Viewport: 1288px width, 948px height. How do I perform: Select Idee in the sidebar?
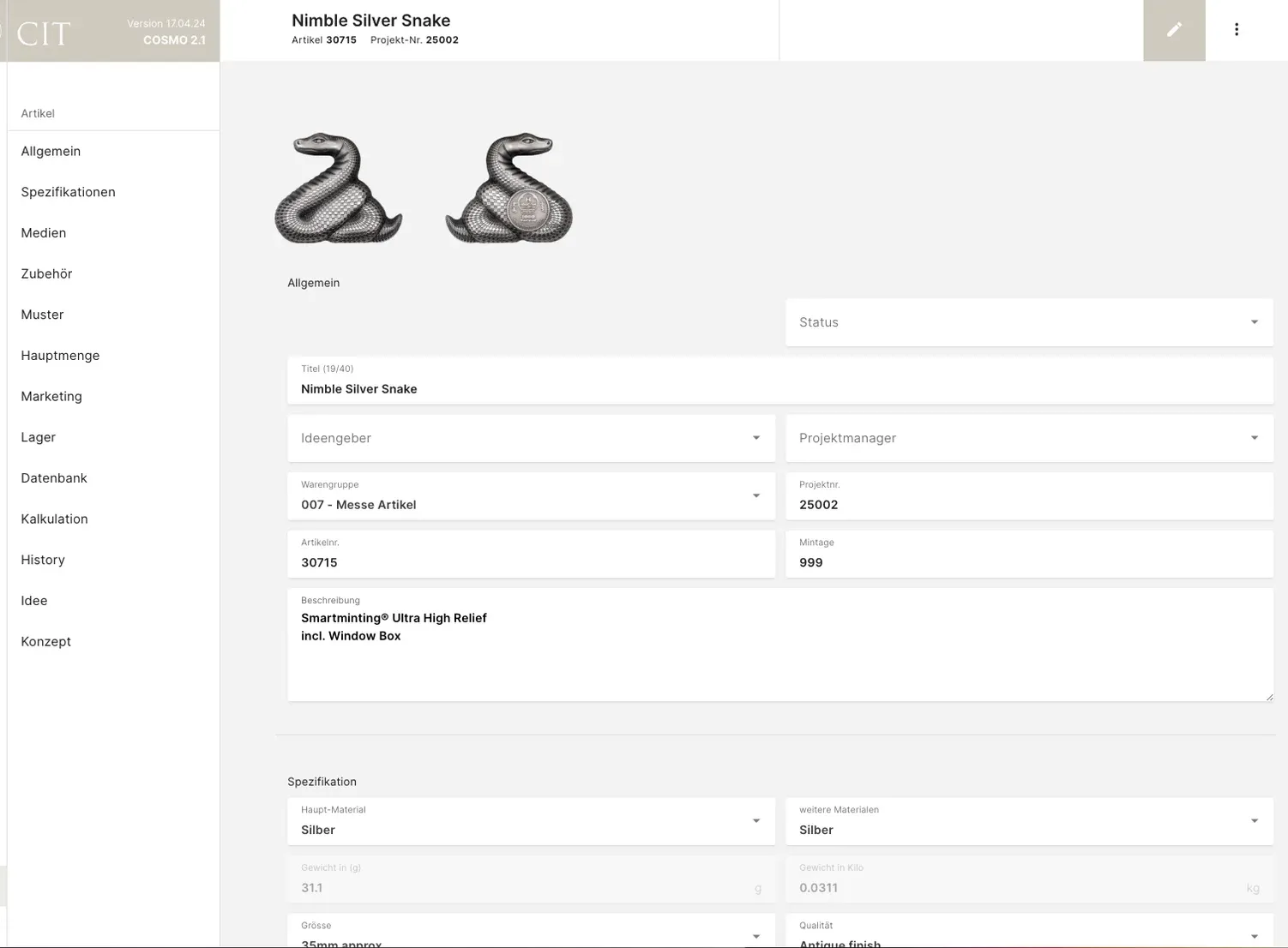(x=34, y=601)
